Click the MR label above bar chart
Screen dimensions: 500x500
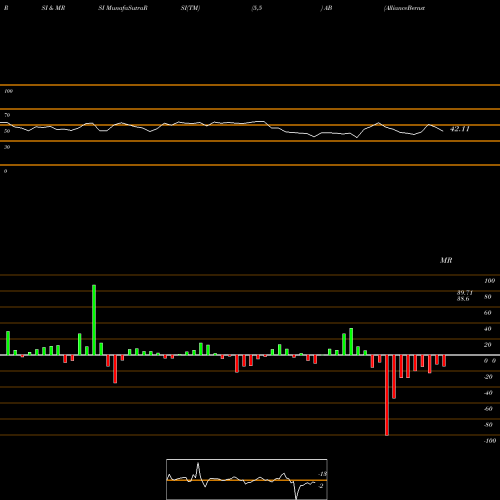click(x=446, y=260)
